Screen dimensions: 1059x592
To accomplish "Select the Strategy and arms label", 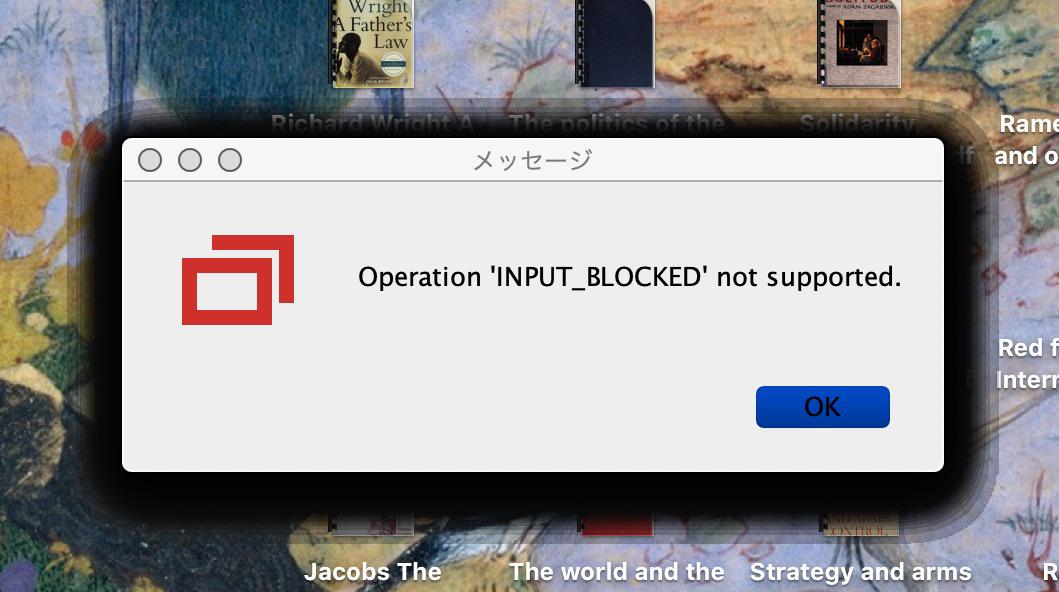I will point(860,572).
